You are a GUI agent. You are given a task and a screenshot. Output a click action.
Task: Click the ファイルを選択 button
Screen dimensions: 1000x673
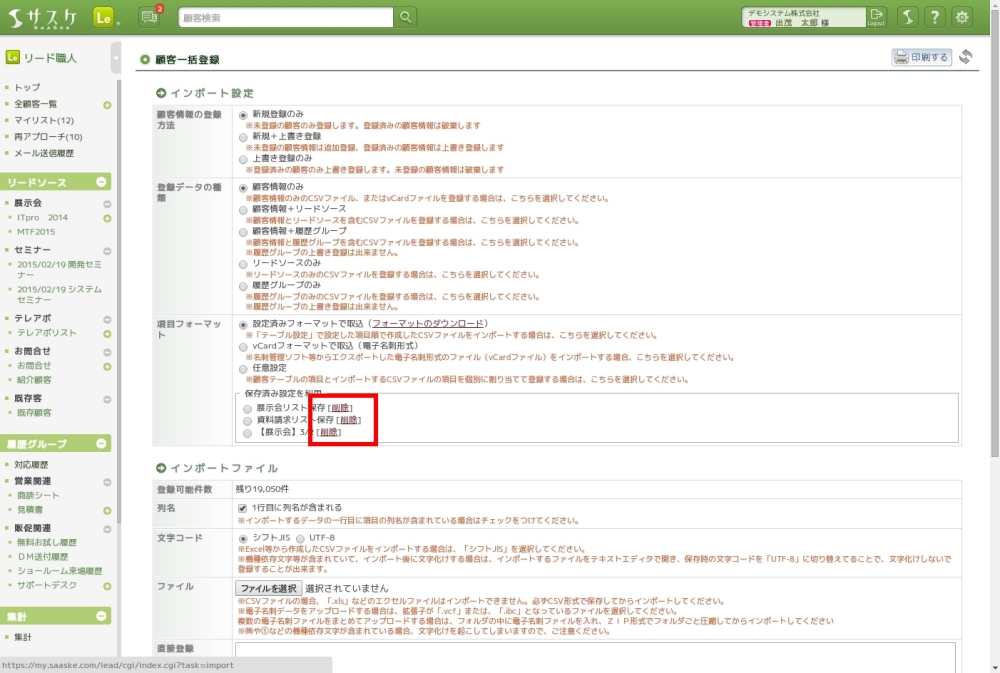tap(268, 588)
